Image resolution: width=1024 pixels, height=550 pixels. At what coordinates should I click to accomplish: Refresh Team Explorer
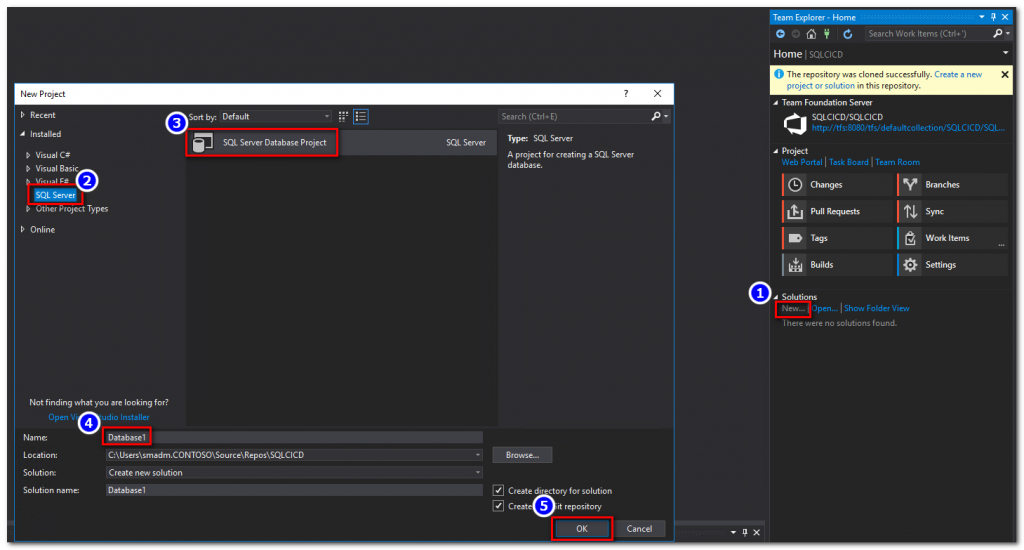click(848, 34)
